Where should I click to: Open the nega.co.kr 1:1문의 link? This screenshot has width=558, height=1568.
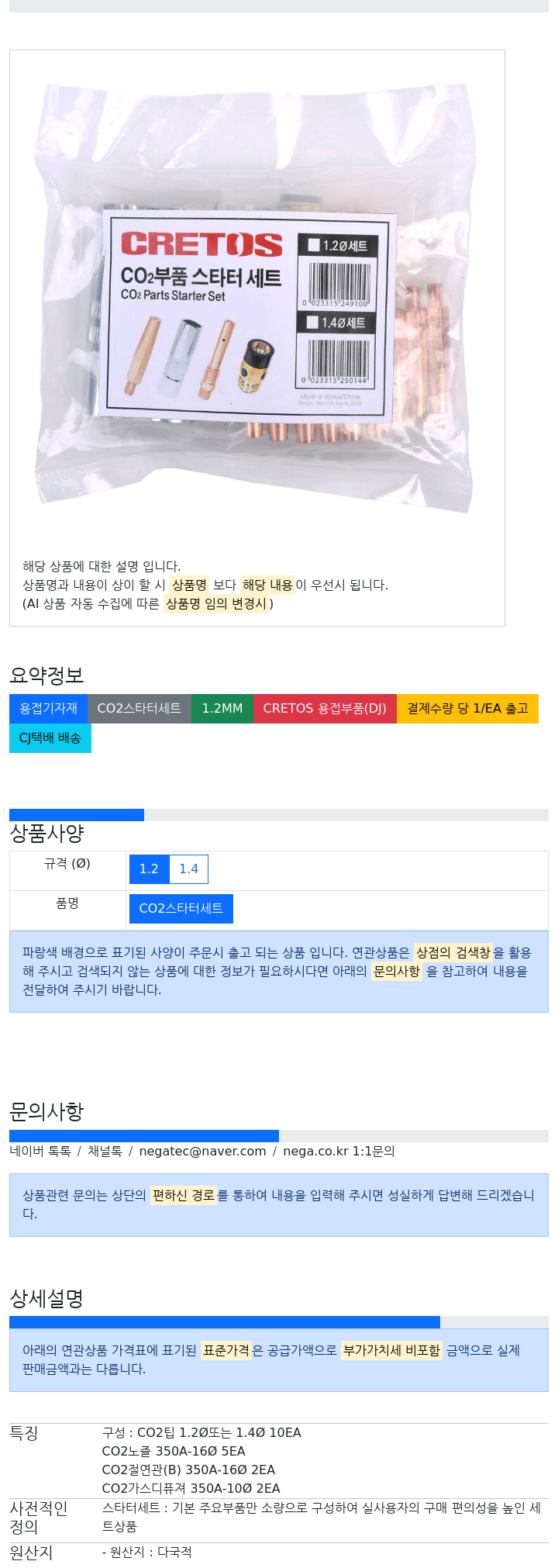(339, 1151)
